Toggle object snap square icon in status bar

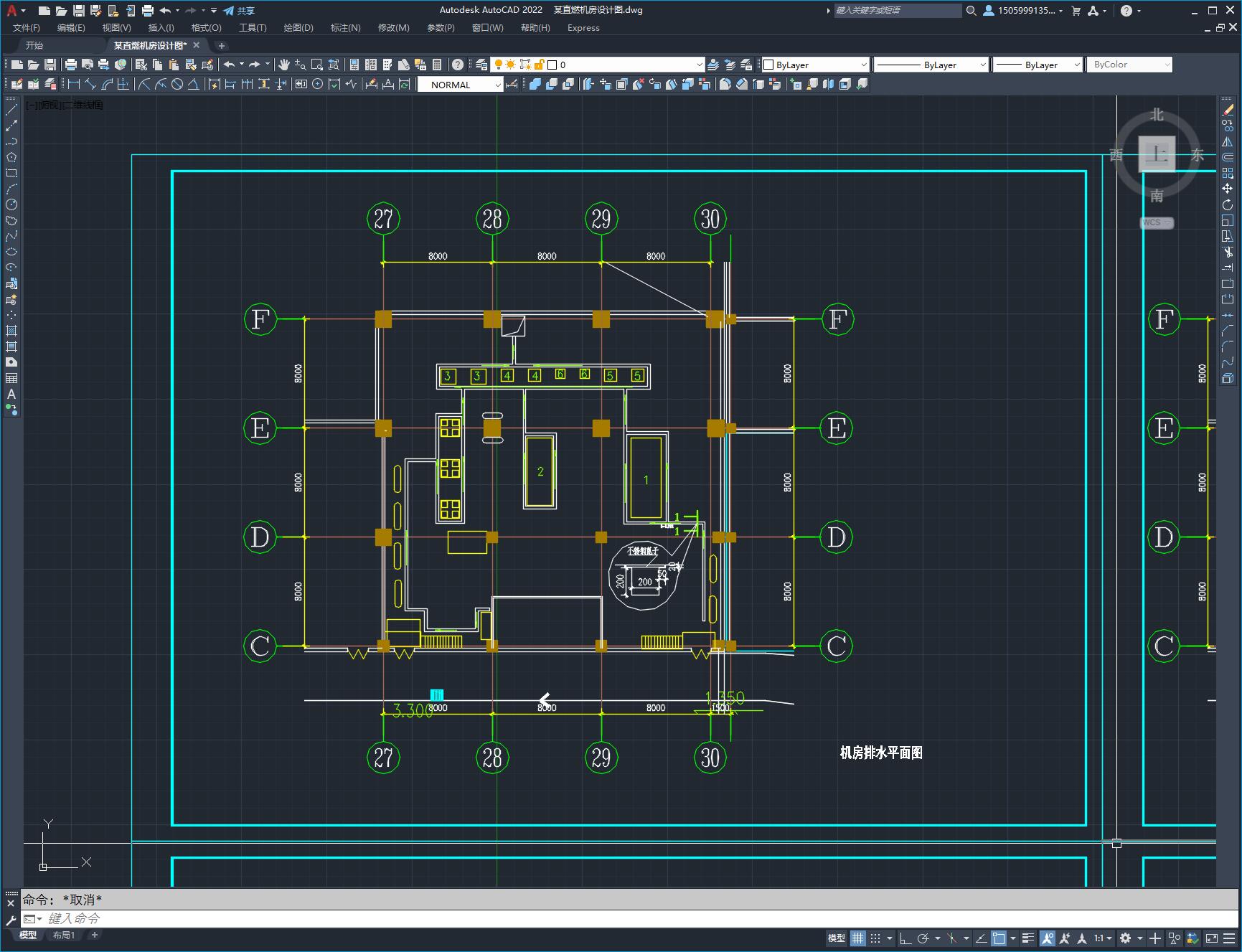click(x=999, y=938)
